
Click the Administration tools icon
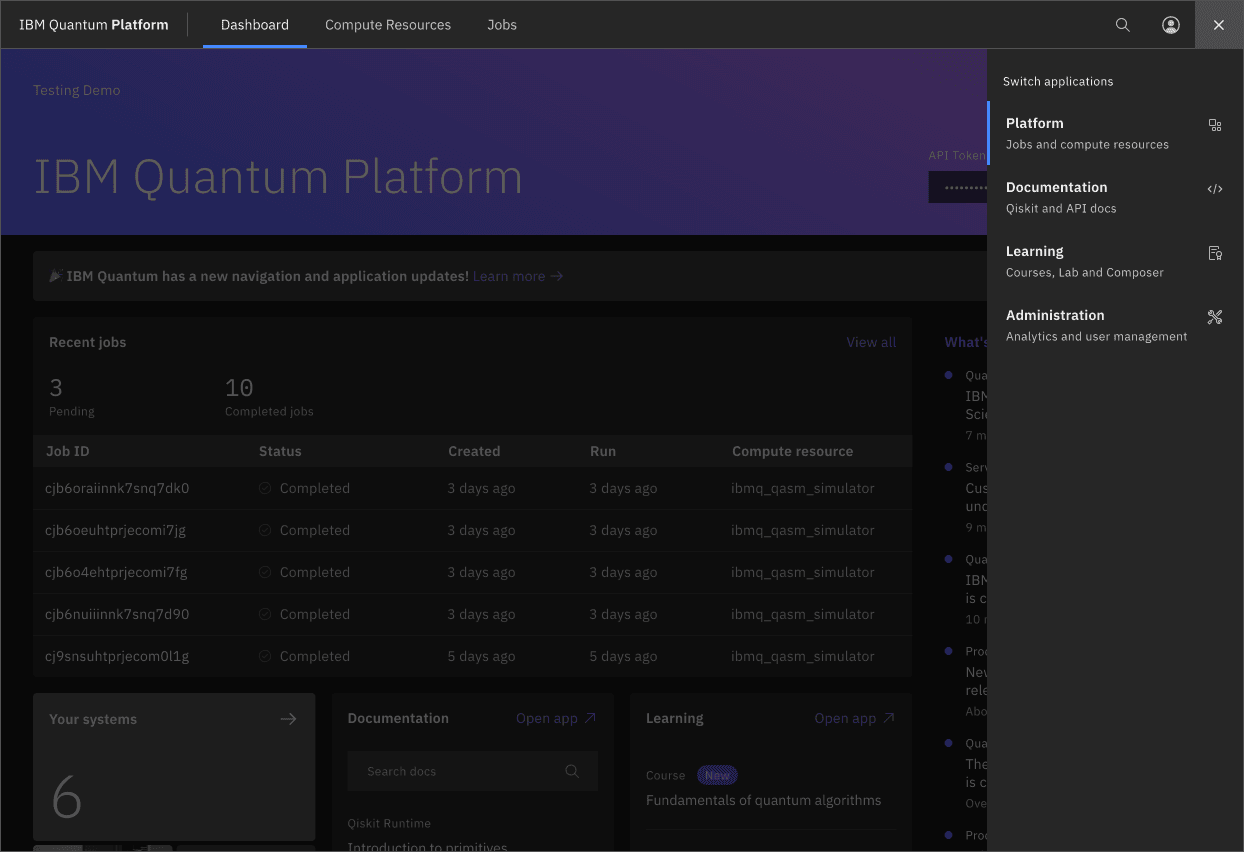[1215, 317]
